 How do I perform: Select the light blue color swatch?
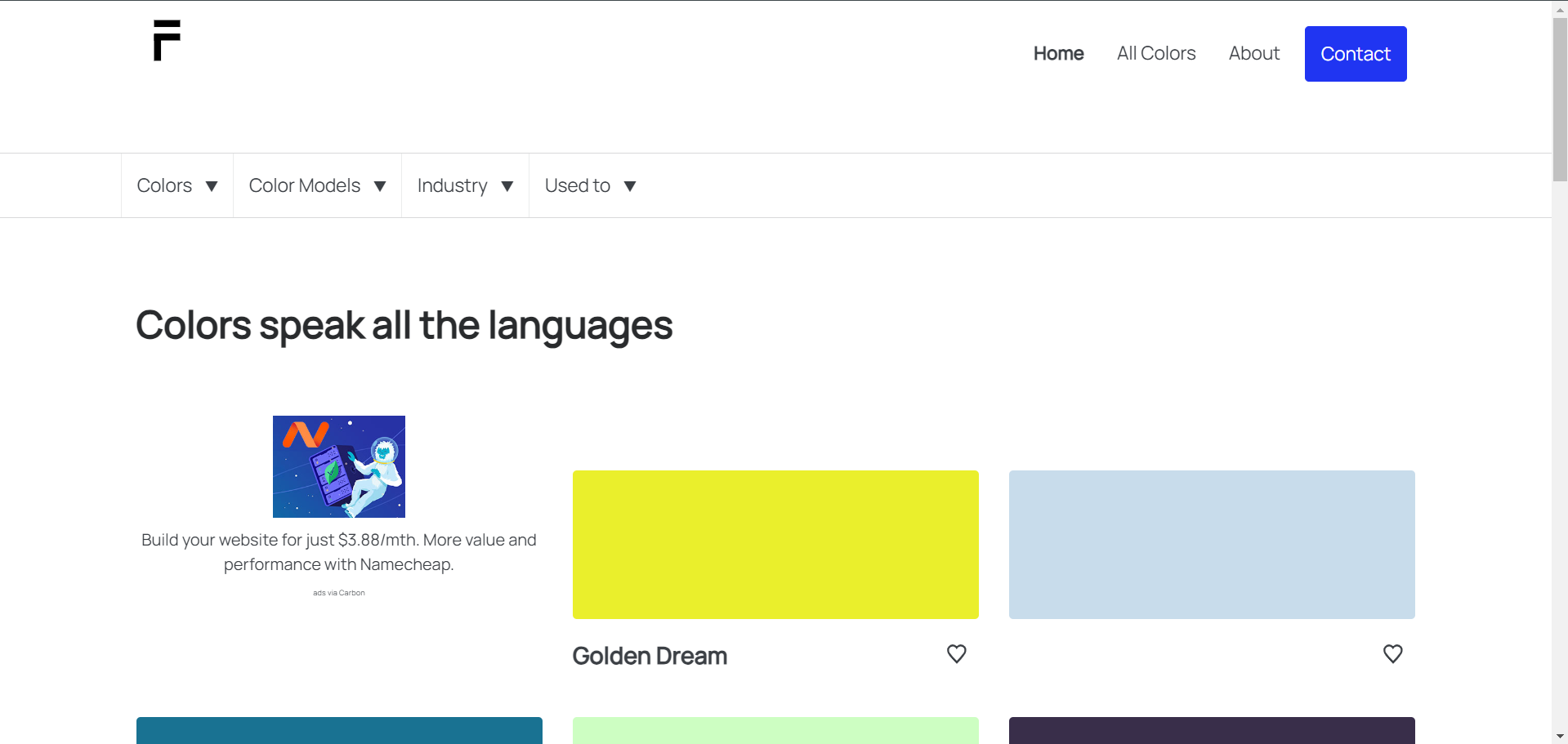(1211, 544)
